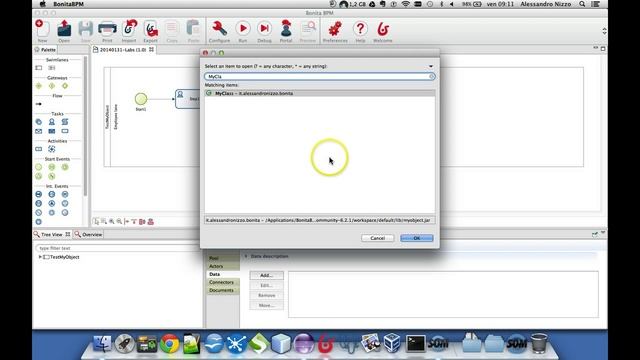Viewport: 640px width, 360px height.
Task: Select the envelope Send task icon
Action: click(39, 131)
